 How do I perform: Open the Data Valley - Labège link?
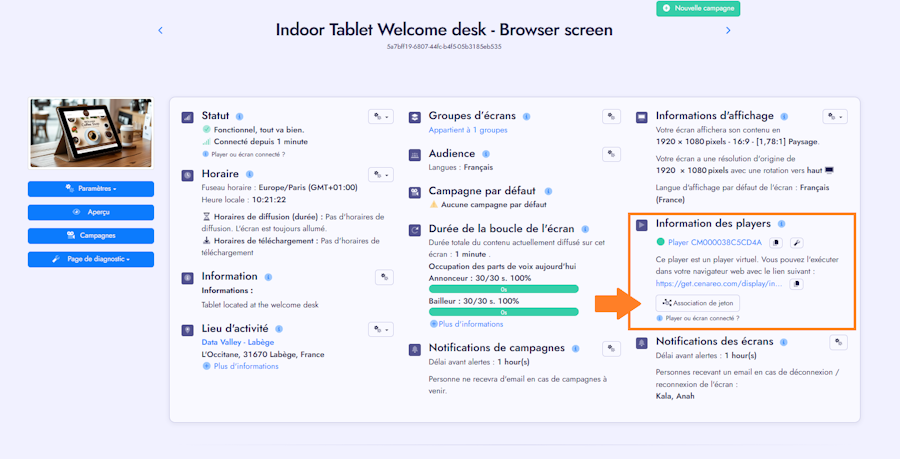238,342
